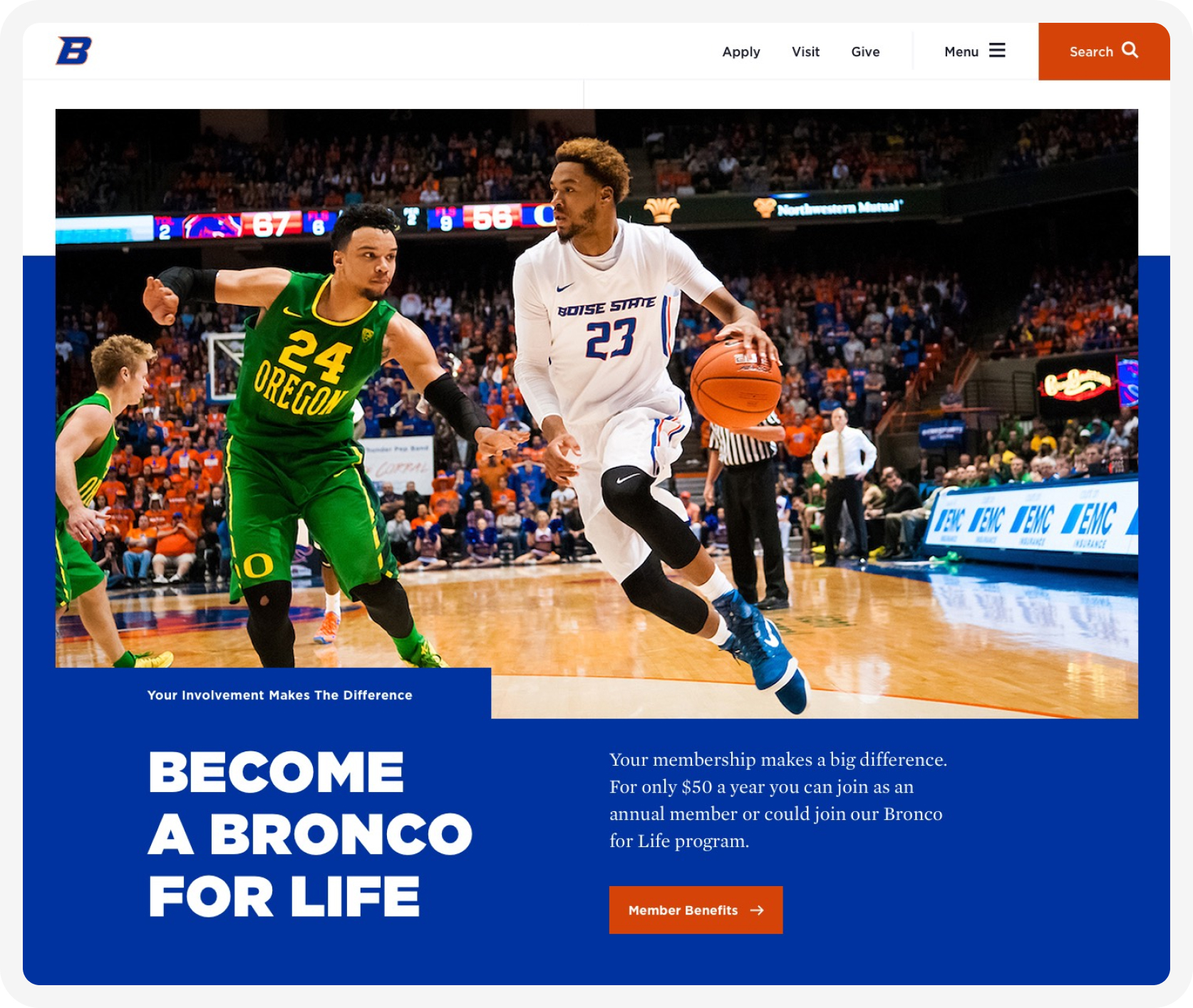
Task: Click the membership description paragraph
Action: (778, 800)
